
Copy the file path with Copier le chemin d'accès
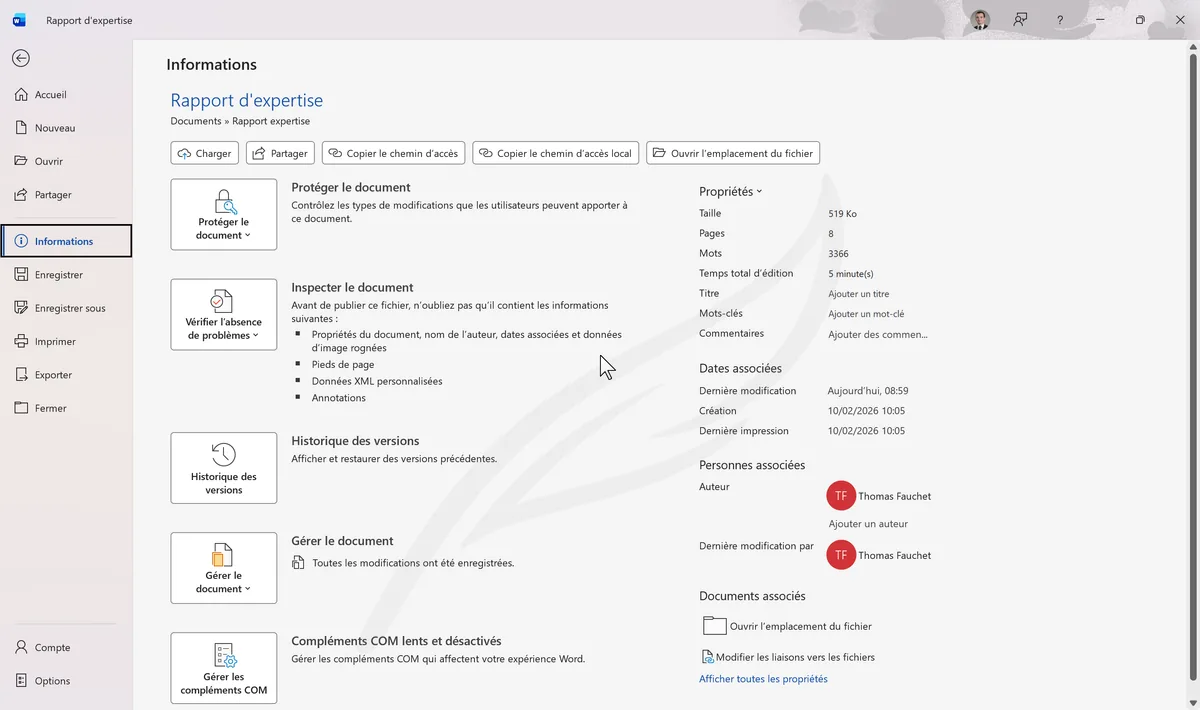393,153
